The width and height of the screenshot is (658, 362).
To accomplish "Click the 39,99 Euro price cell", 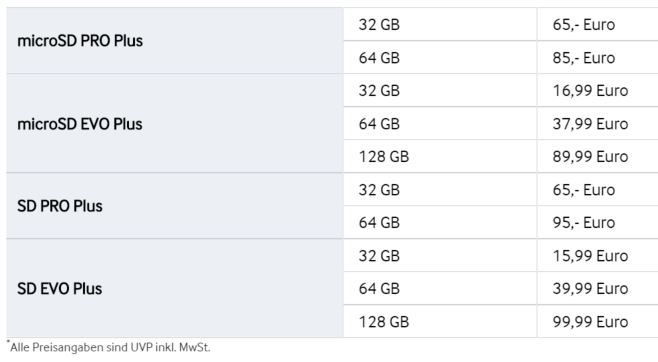I will coord(598,288).
